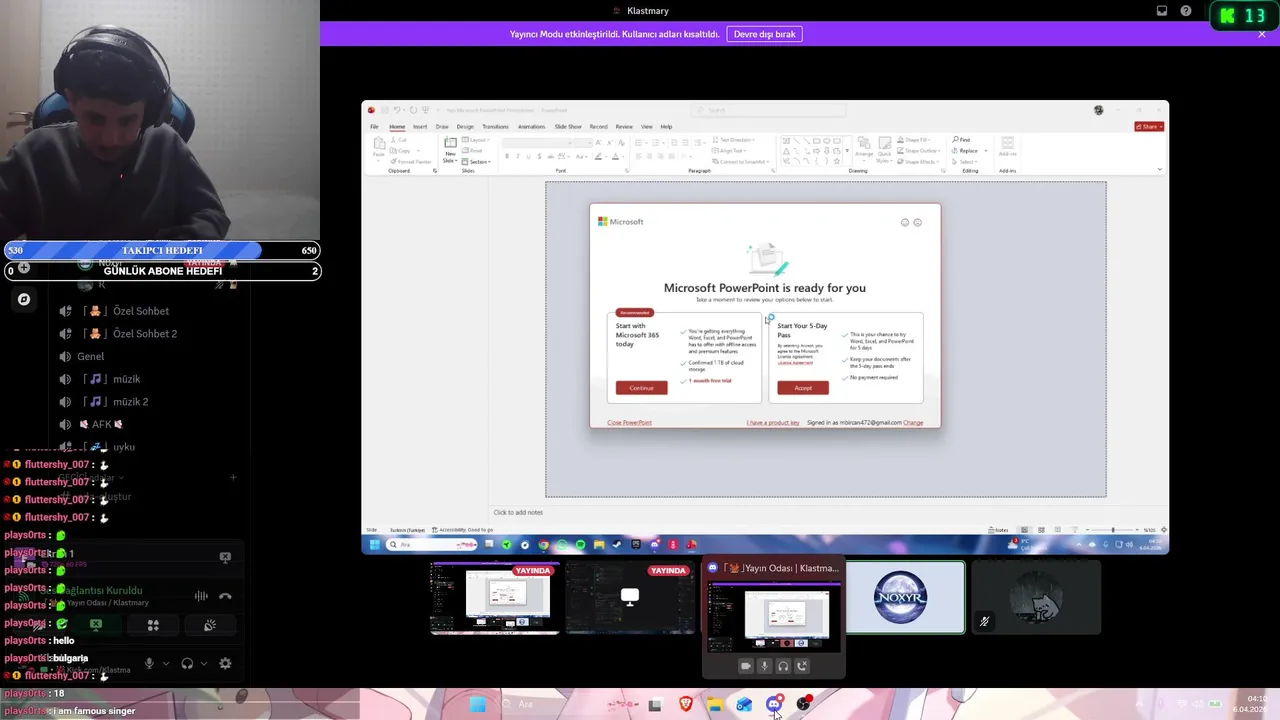Click the Discord discover compass icon
Viewport: 1280px width, 720px height.
pyautogui.click(x=24, y=299)
